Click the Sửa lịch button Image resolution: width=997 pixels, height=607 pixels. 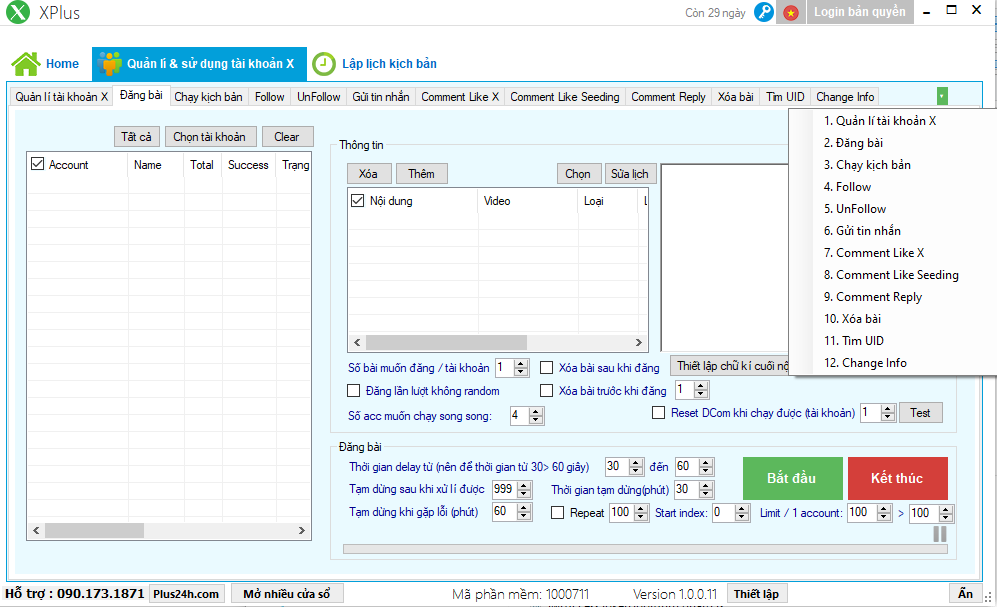click(x=629, y=174)
